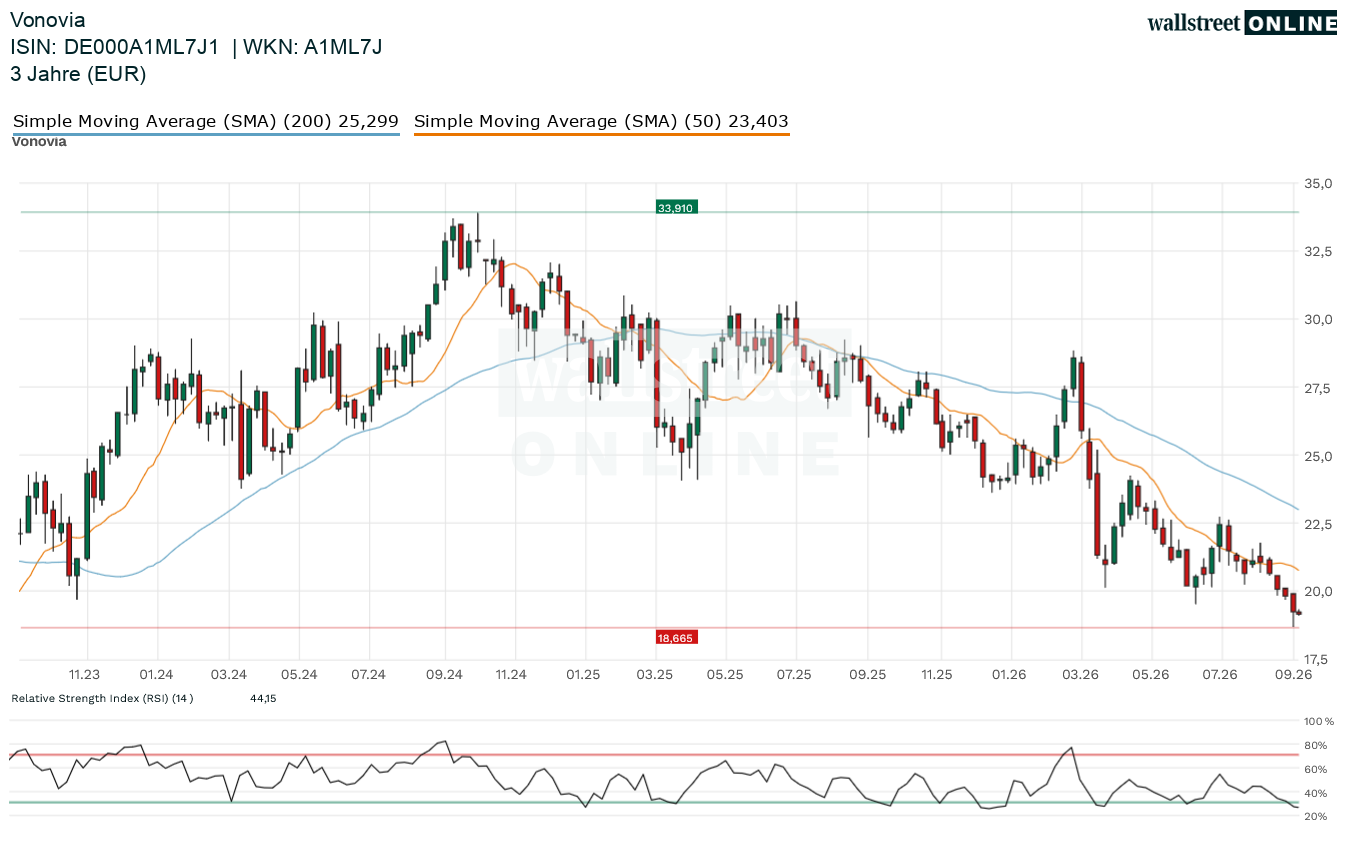
Task: Select the 09.26 date axis label
Action: 1293,675
